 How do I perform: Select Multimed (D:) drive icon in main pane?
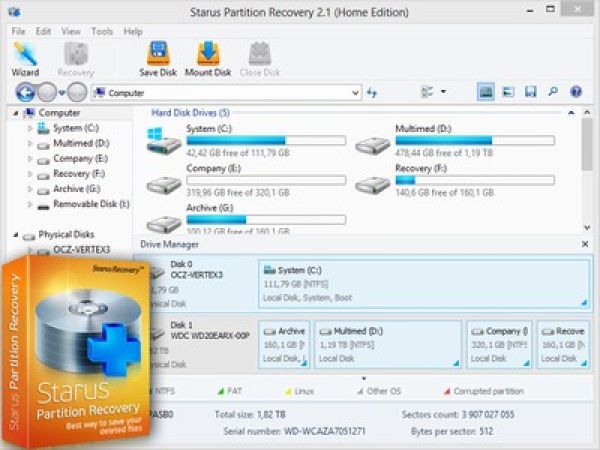coord(372,145)
